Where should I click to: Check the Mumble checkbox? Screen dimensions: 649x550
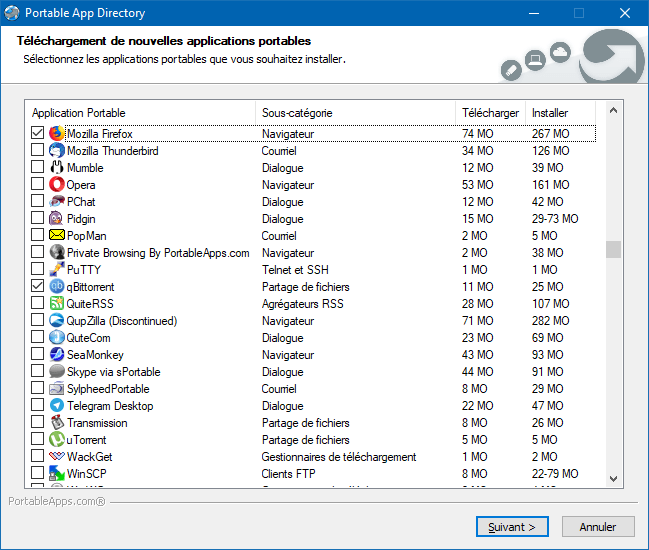tap(38, 166)
